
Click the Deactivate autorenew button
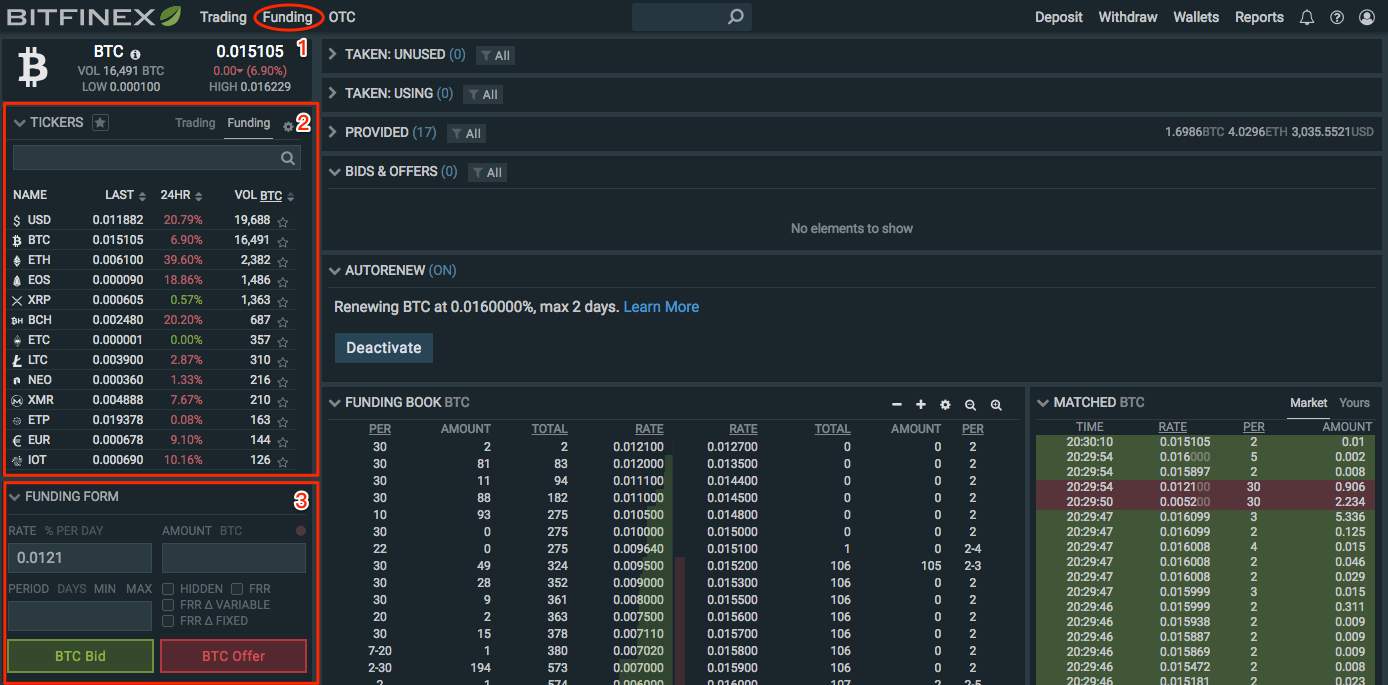[x=384, y=348]
